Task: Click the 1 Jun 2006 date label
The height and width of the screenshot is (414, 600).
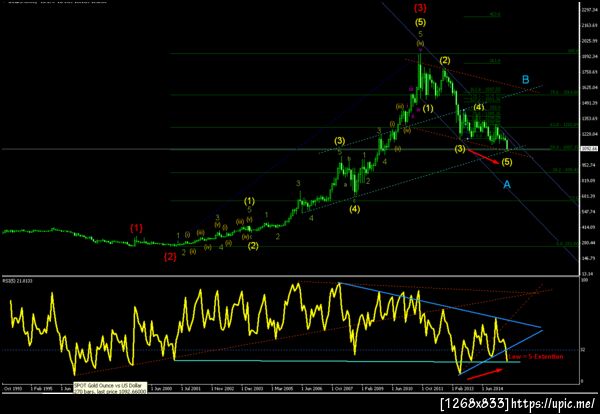Action: click(x=312, y=388)
